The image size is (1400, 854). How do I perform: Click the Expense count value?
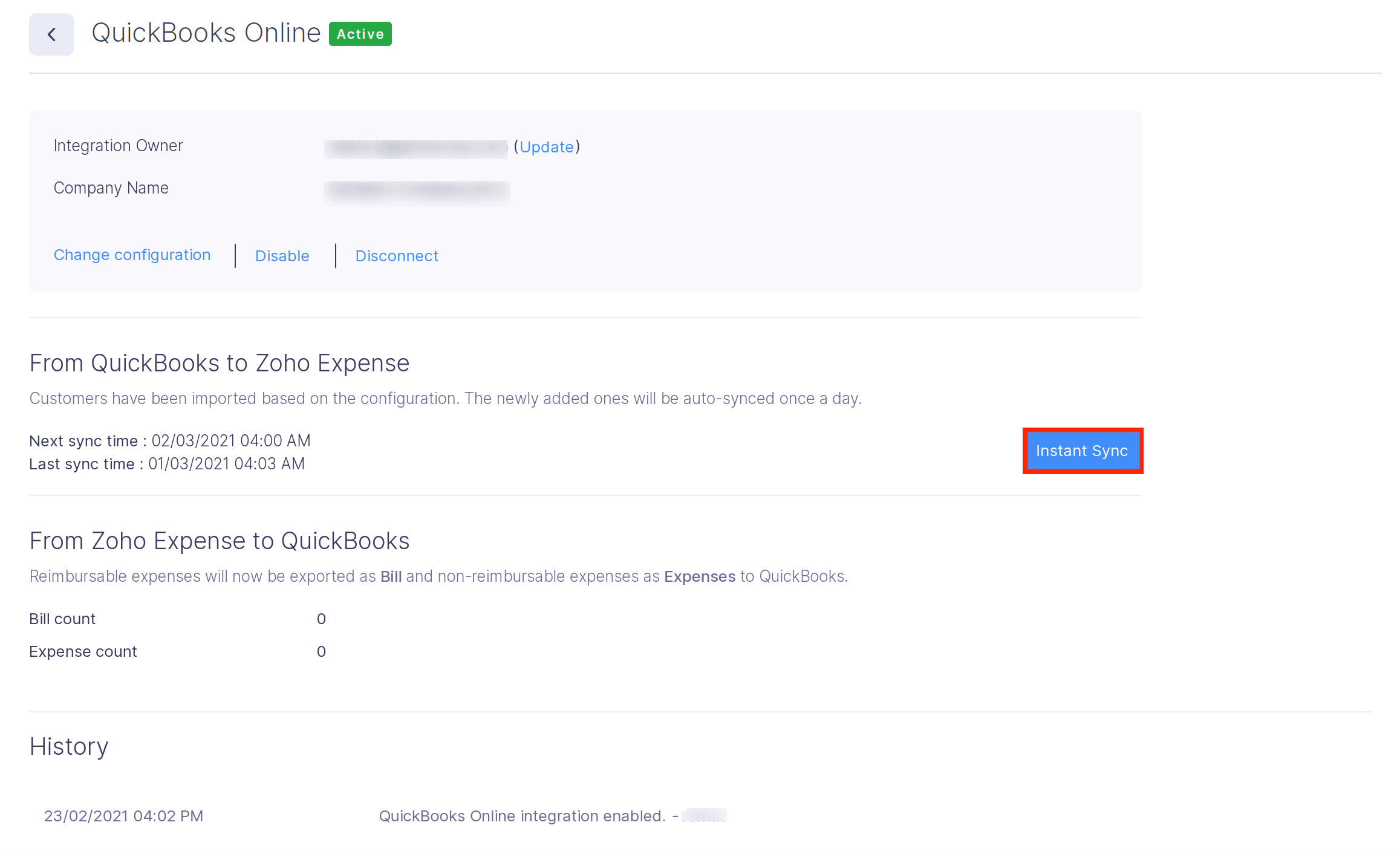(321, 651)
